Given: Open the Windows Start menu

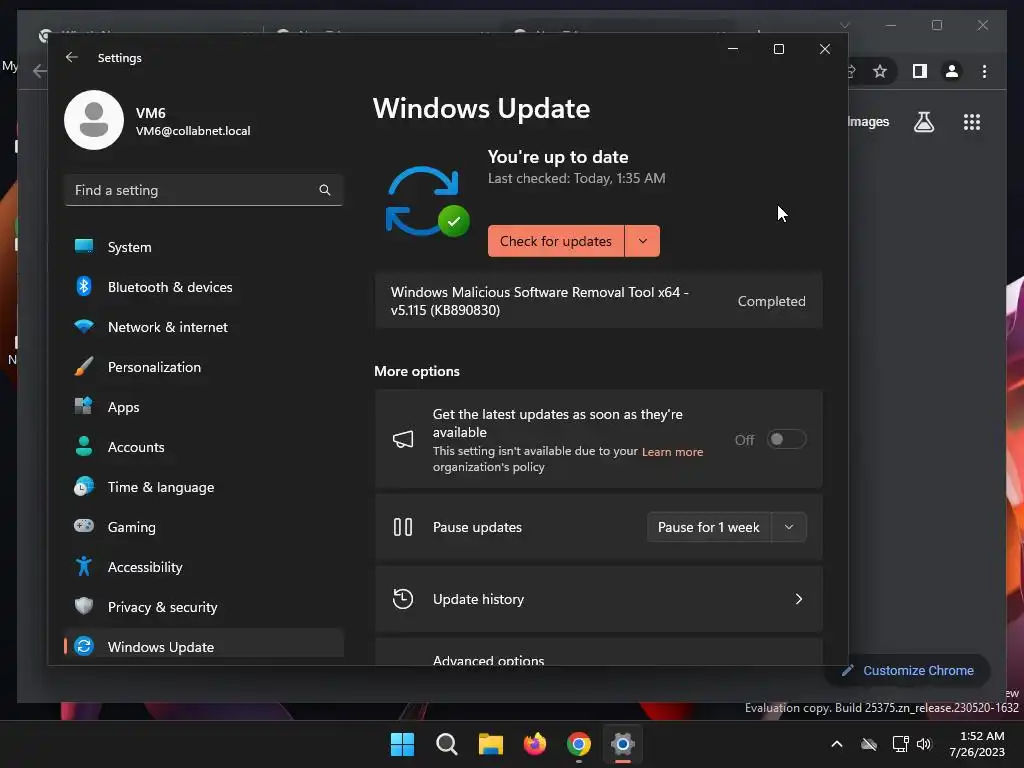Looking at the screenshot, I should pos(402,744).
